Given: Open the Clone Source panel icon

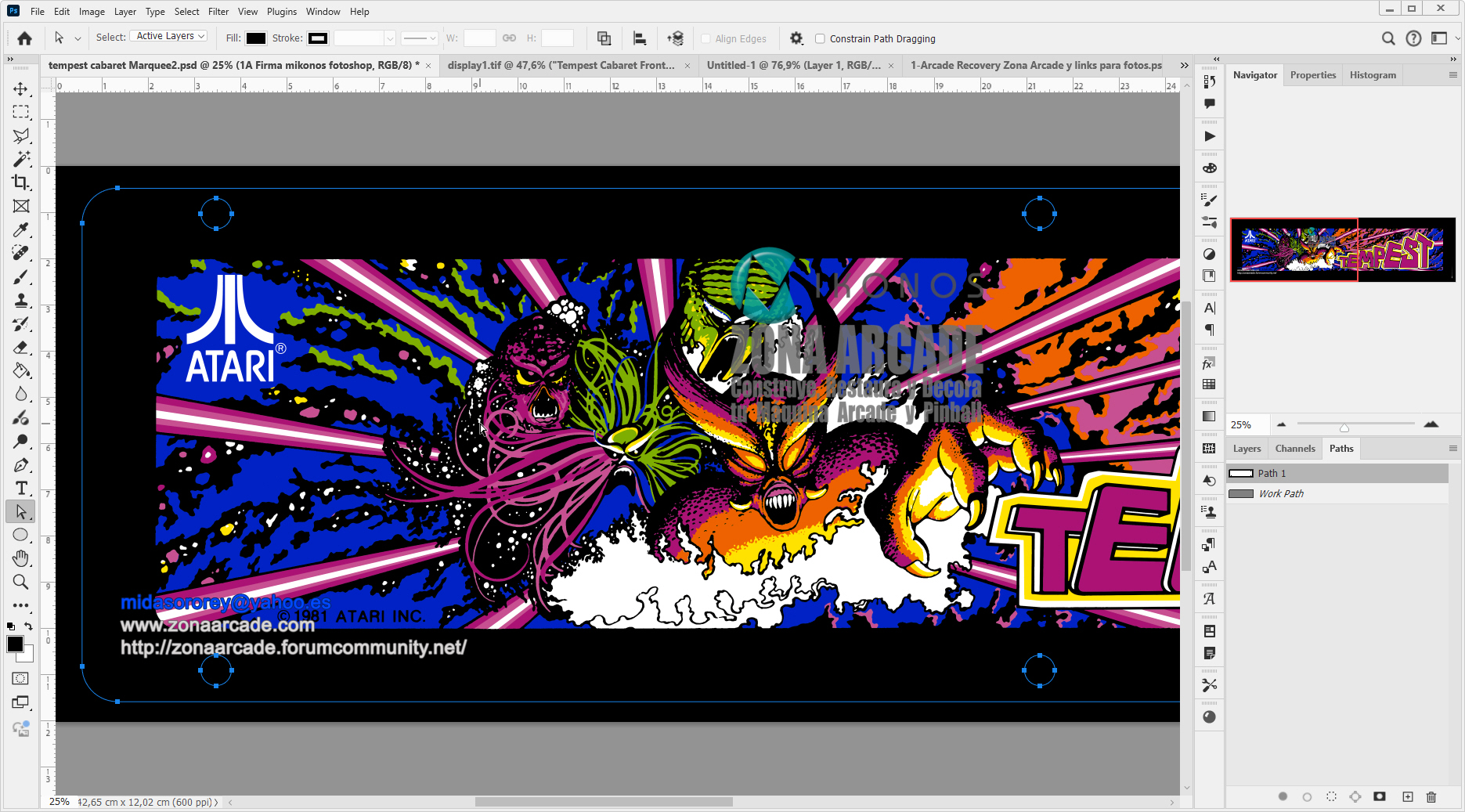Looking at the screenshot, I should (1210, 512).
